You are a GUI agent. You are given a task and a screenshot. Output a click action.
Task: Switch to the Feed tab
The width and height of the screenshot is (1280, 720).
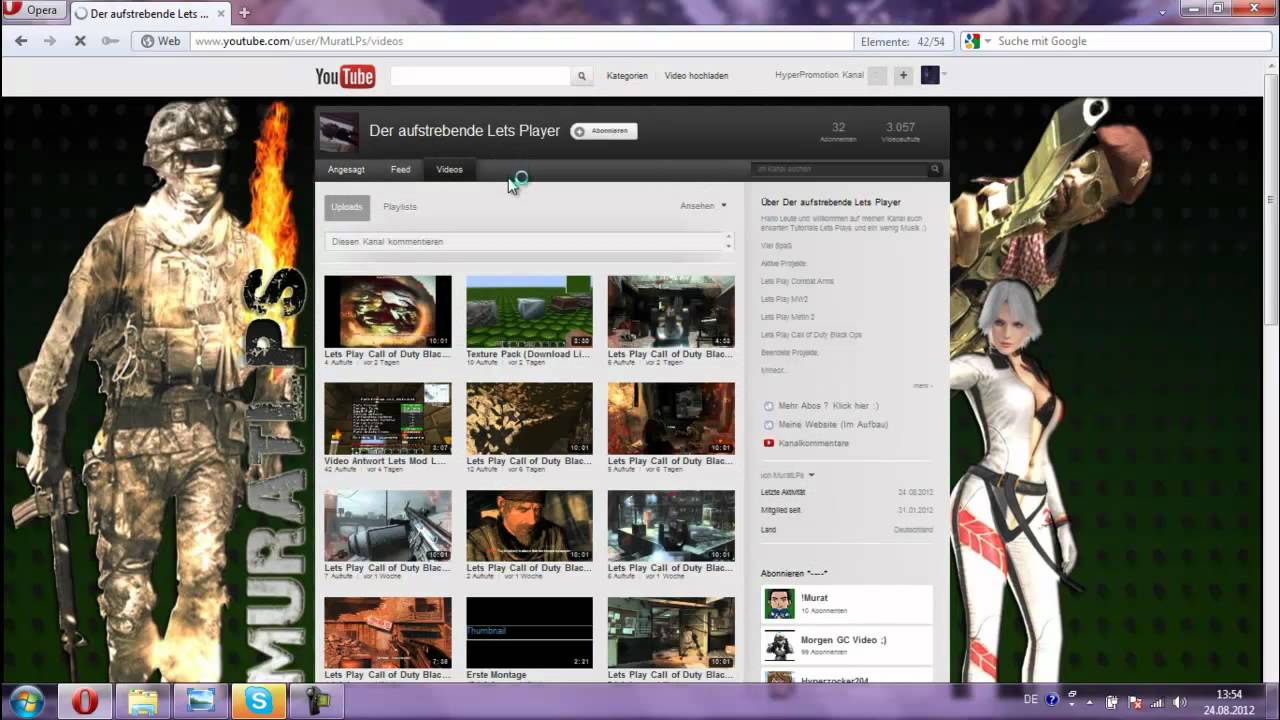400,170
